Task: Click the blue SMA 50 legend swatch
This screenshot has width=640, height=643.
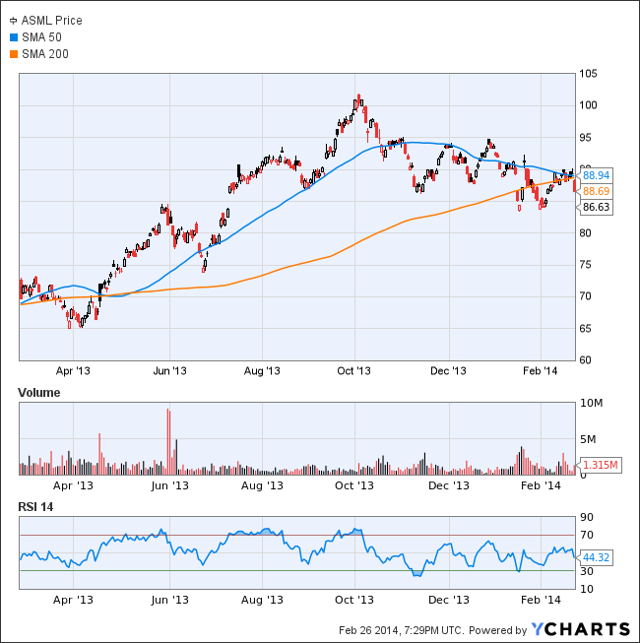Action: [x=14, y=37]
